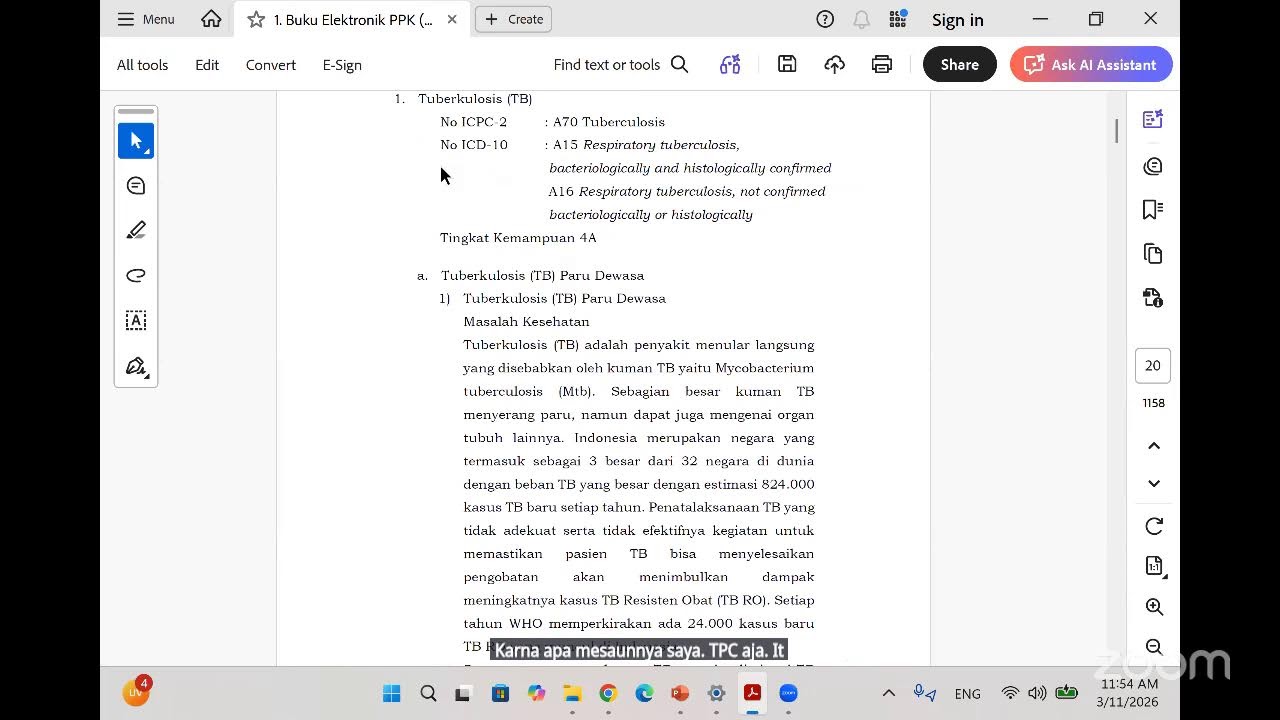Add a comment with the sticky note tool
Viewport: 1280px width, 720px height.
[x=136, y=186]
